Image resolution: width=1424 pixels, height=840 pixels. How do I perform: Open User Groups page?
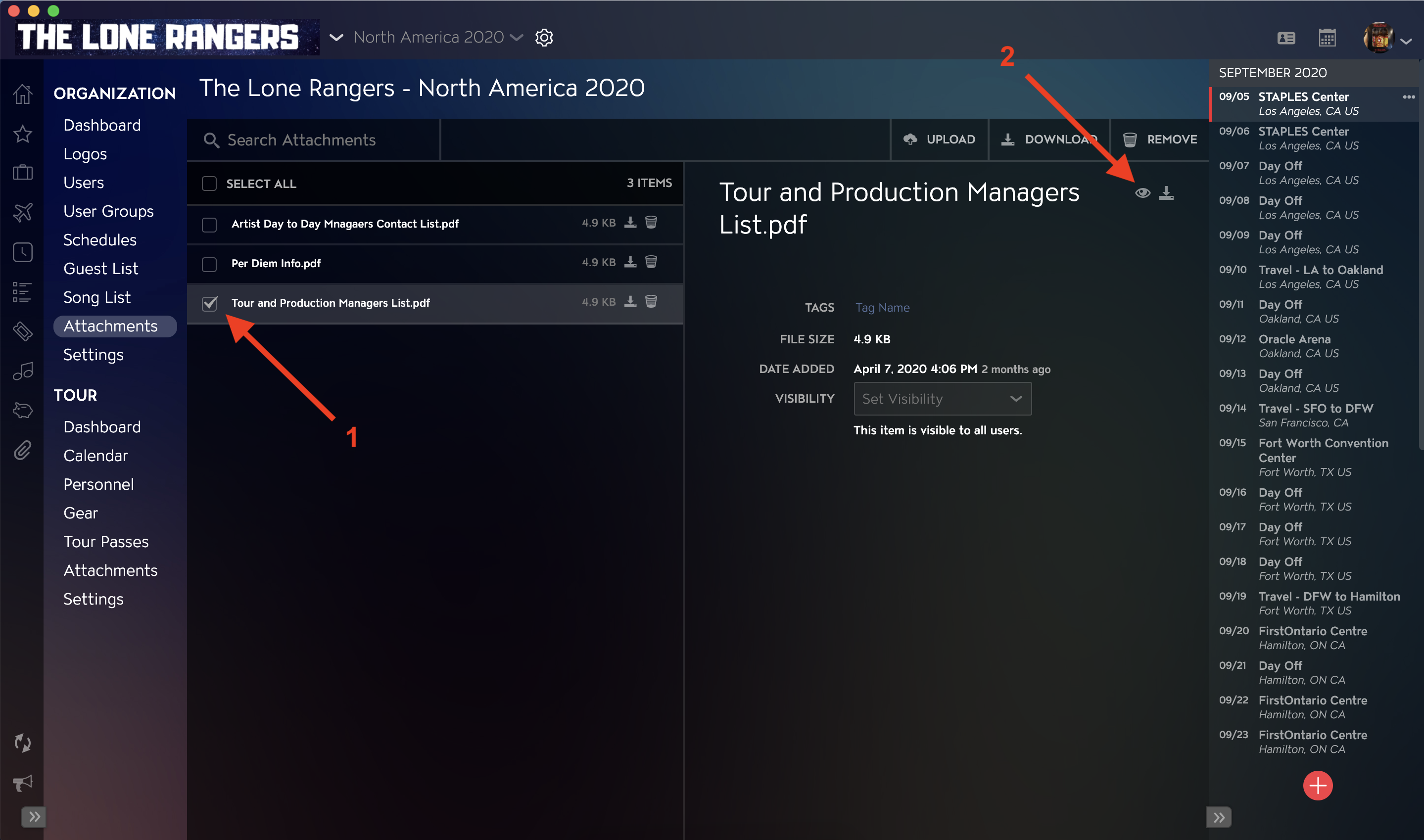point(108,211)
